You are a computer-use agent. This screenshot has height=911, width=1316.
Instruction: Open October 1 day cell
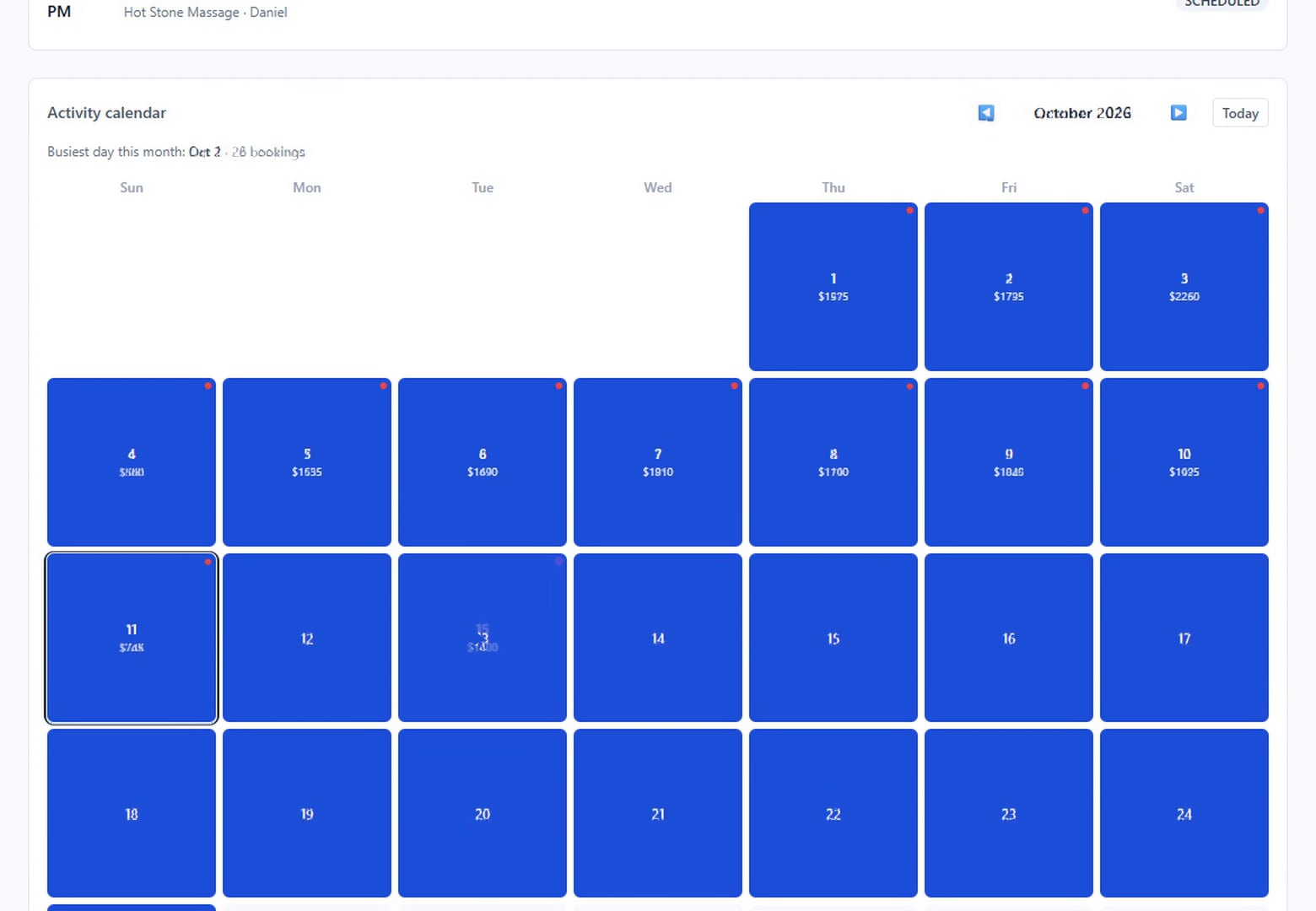[833, 287]
